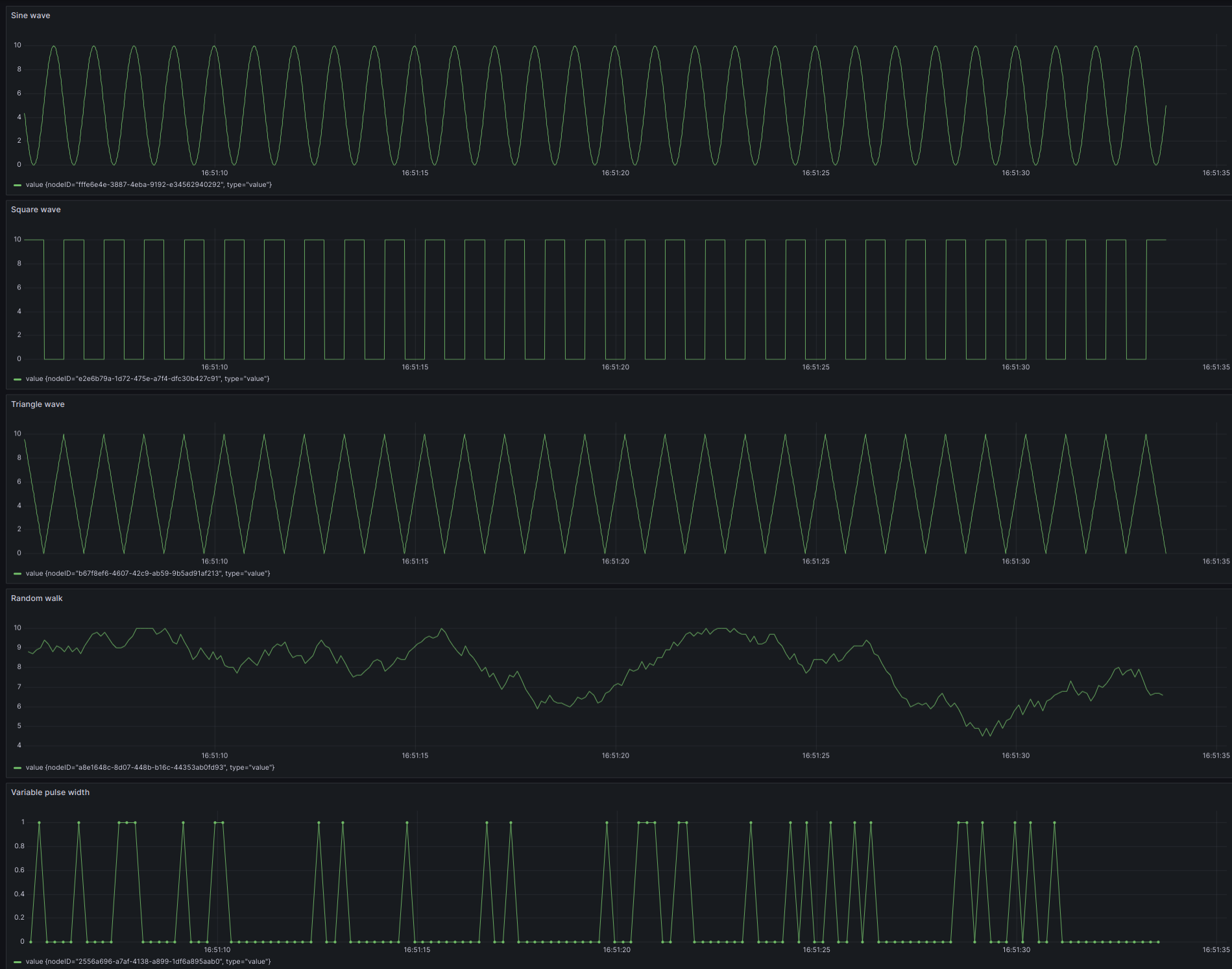Click the Variable pulse width legend color indicator
1232x969 pixels.
pyautogui.click(x=18, y=962)
